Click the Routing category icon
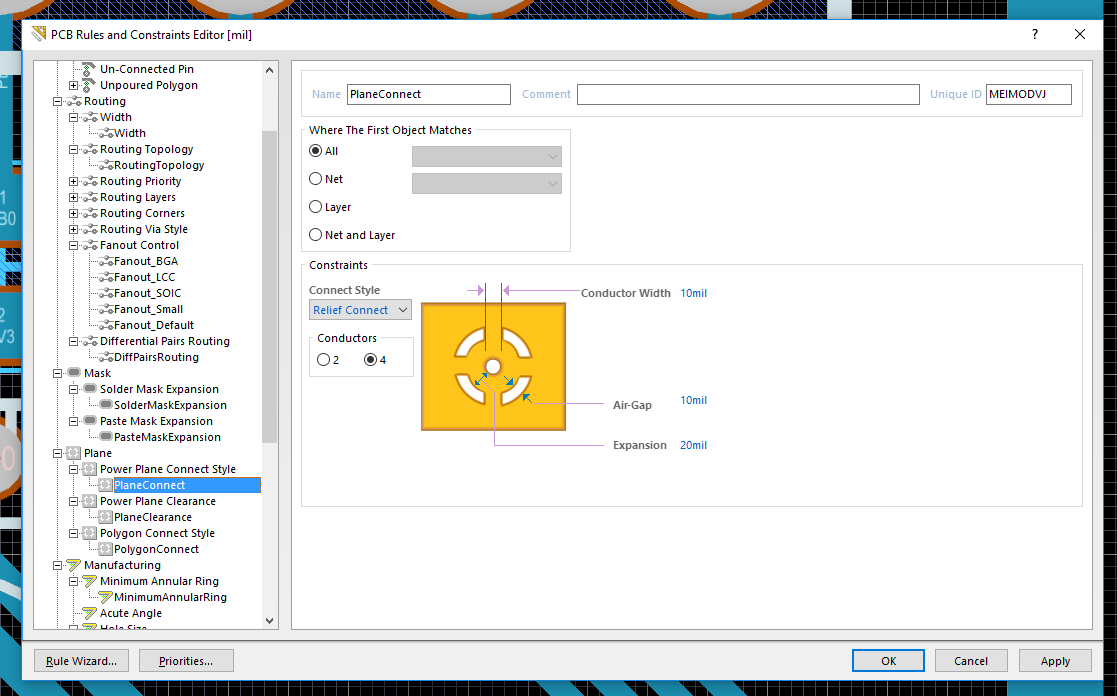The width and height of the screenshot is (1117, 696). [74, 101]
